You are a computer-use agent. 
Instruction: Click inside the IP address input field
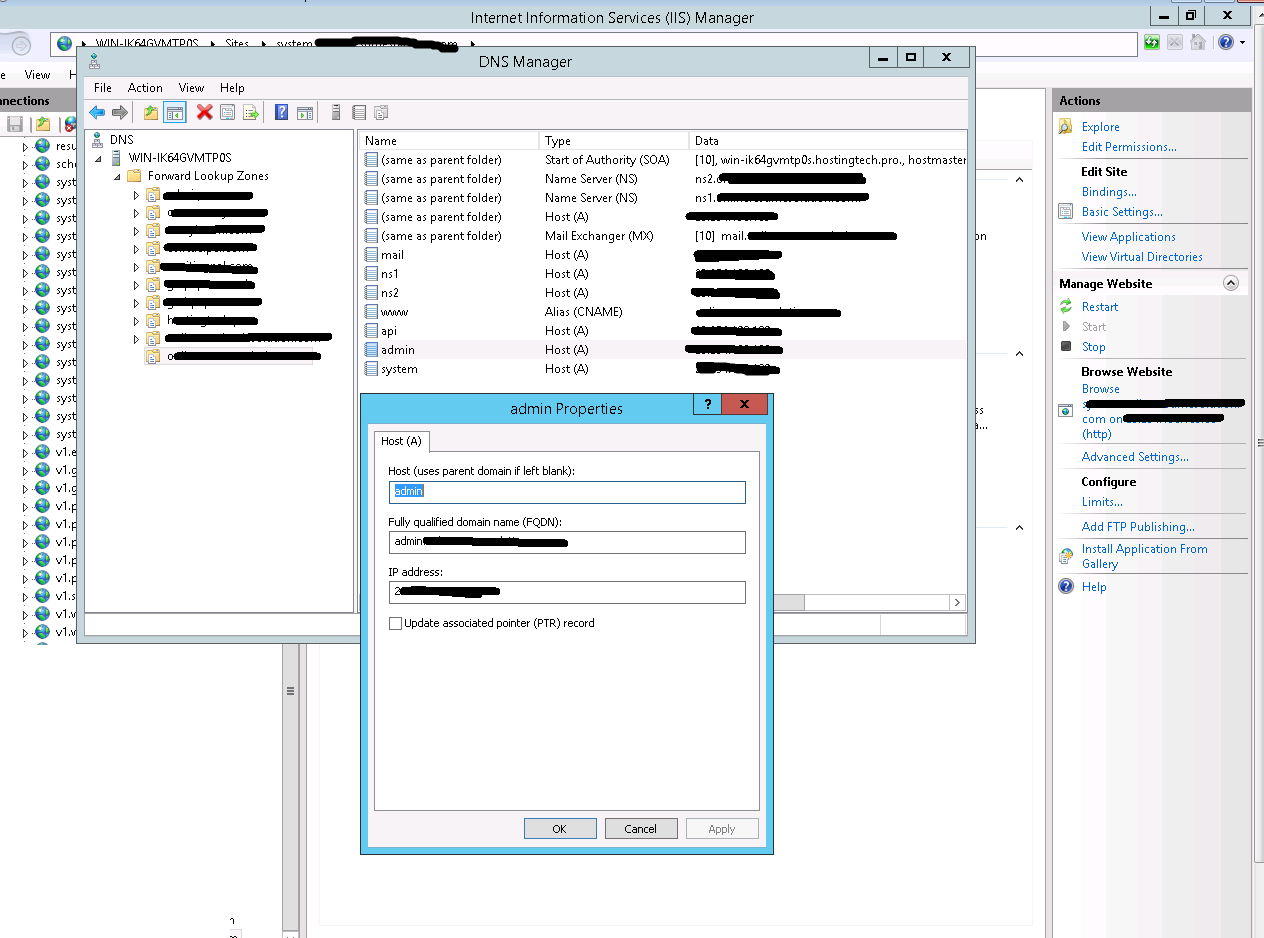click(567, 592)
